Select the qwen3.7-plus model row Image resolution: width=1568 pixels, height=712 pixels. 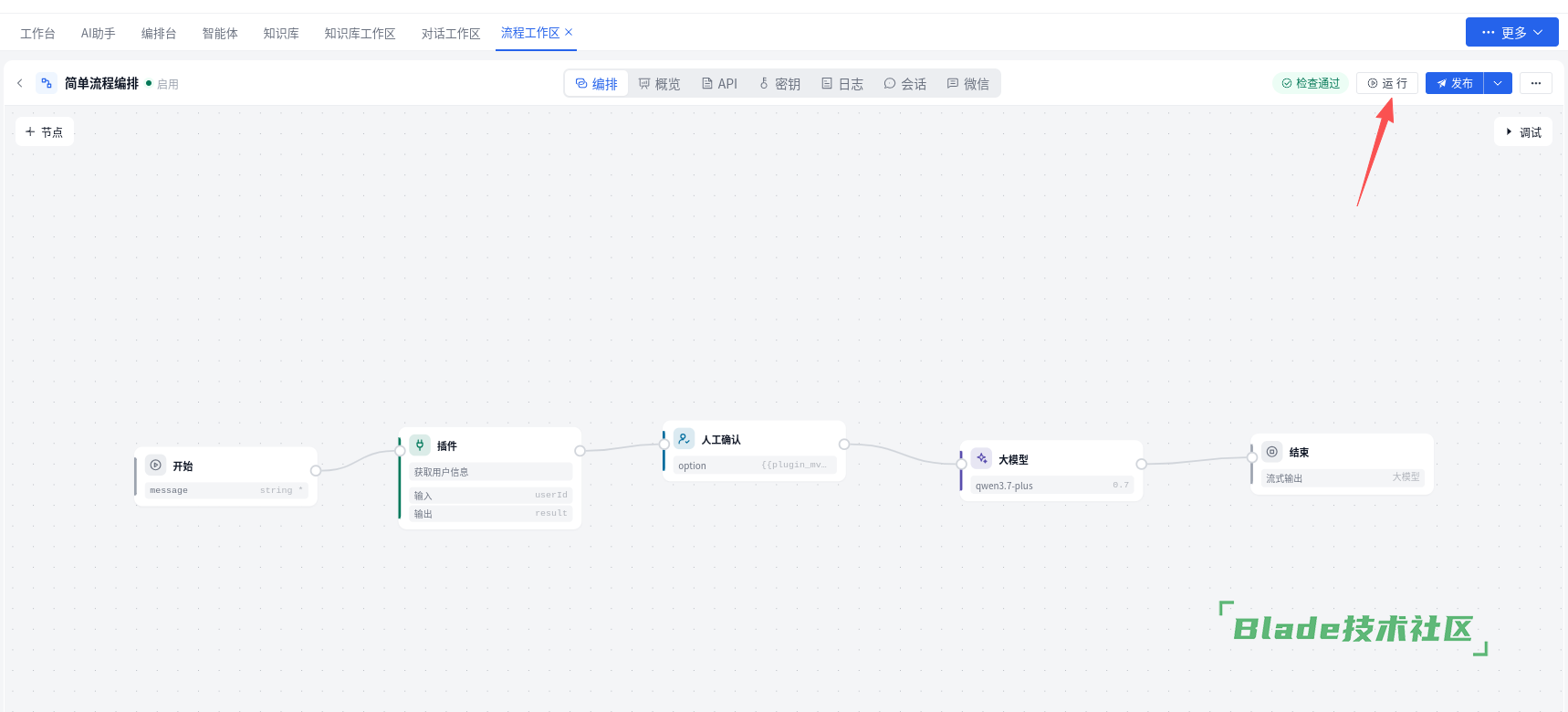coord(1052,486)
